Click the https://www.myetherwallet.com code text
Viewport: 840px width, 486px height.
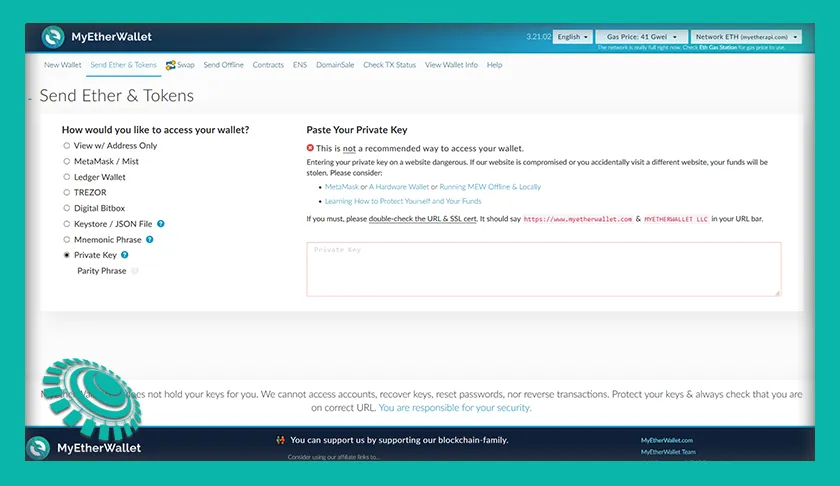coord(578,219)
